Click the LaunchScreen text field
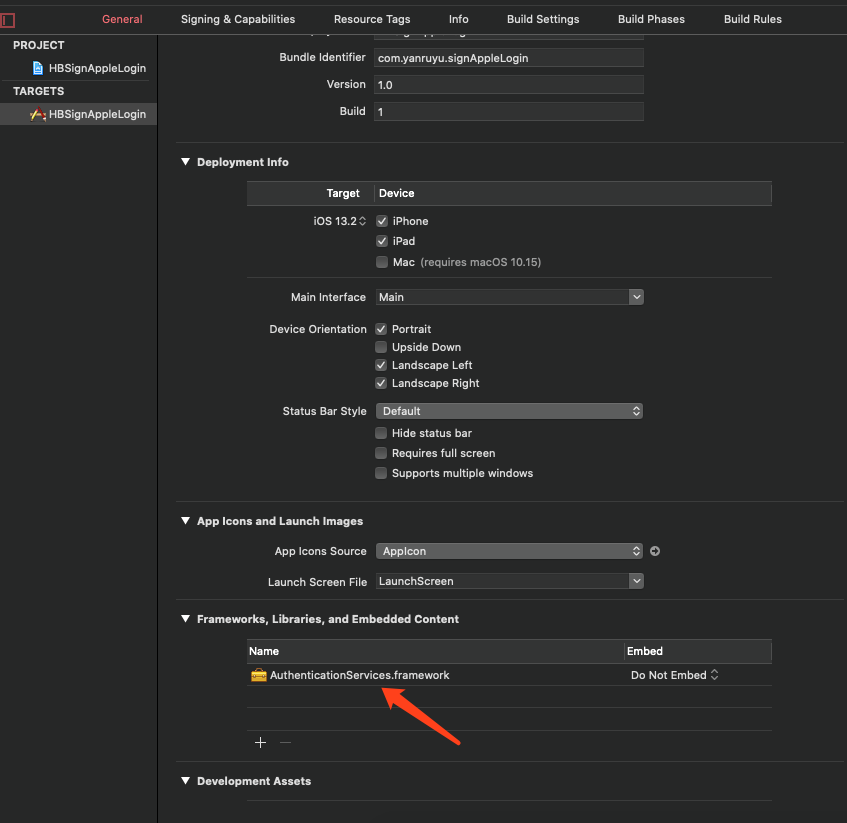This screenshot has height=823, width=847. point(502,581)
